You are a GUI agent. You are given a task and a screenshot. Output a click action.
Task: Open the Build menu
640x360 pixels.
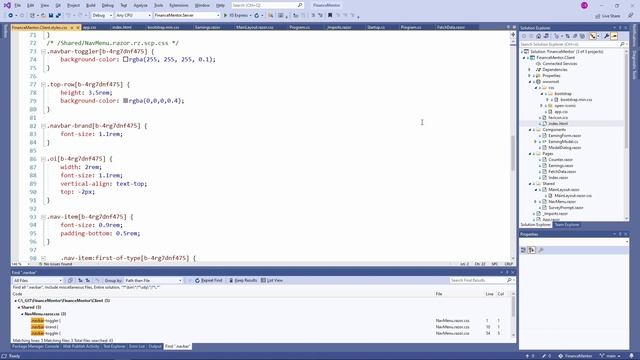[x=91, y=5]
